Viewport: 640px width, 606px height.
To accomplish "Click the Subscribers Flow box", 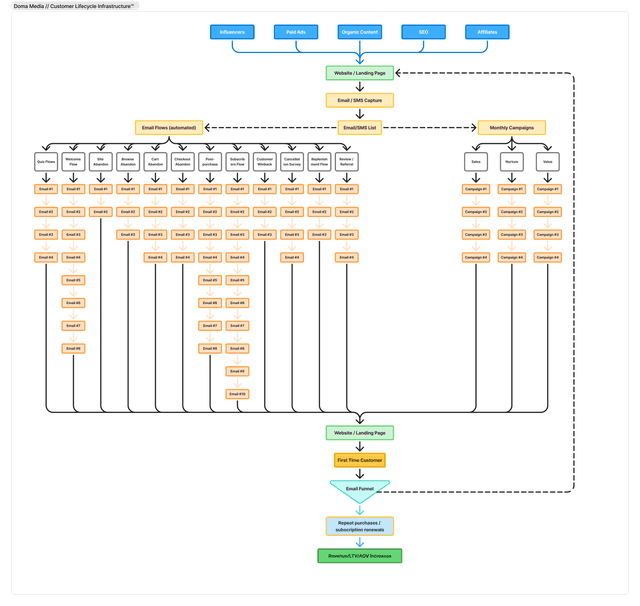I will 238,162.
